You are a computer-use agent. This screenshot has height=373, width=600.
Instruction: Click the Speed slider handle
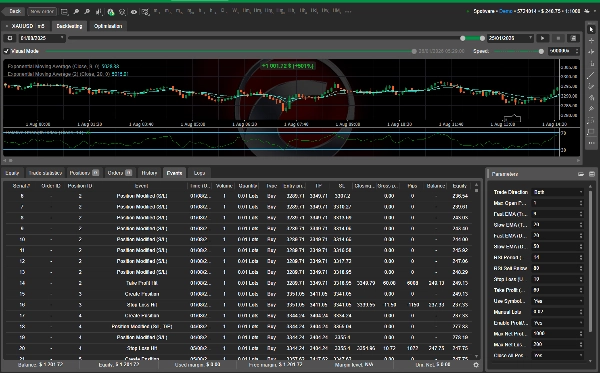tap(541, 51)
